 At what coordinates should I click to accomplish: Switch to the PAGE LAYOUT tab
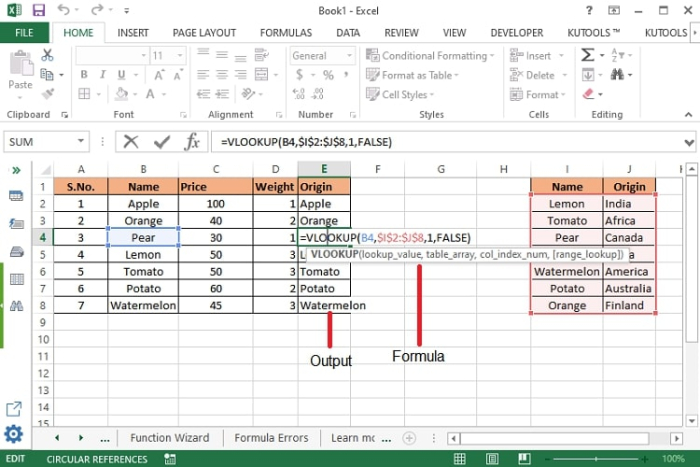click(x=204, y=33)
